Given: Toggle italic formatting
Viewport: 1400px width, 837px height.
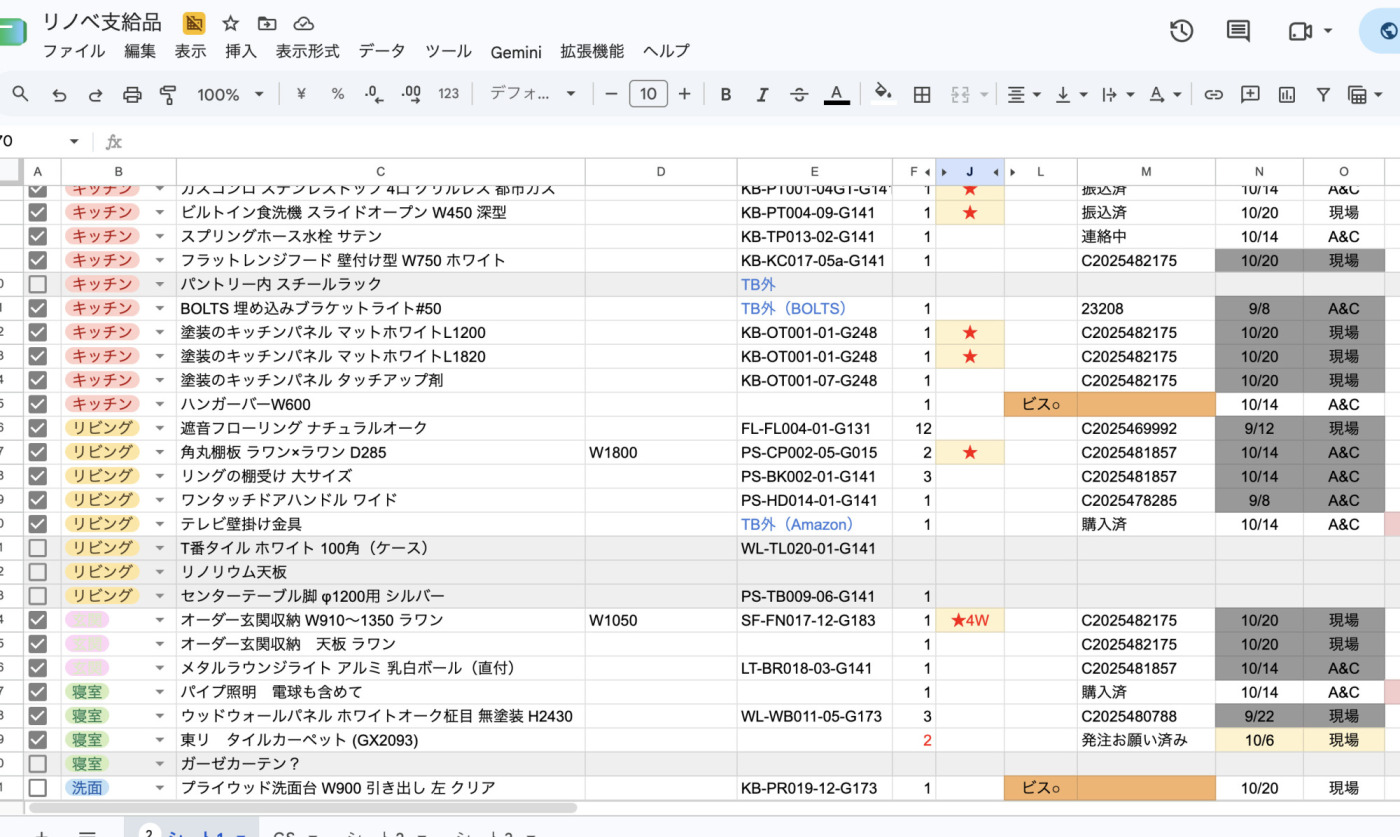Looking at the screenshot, I should (x=762, y=94).
